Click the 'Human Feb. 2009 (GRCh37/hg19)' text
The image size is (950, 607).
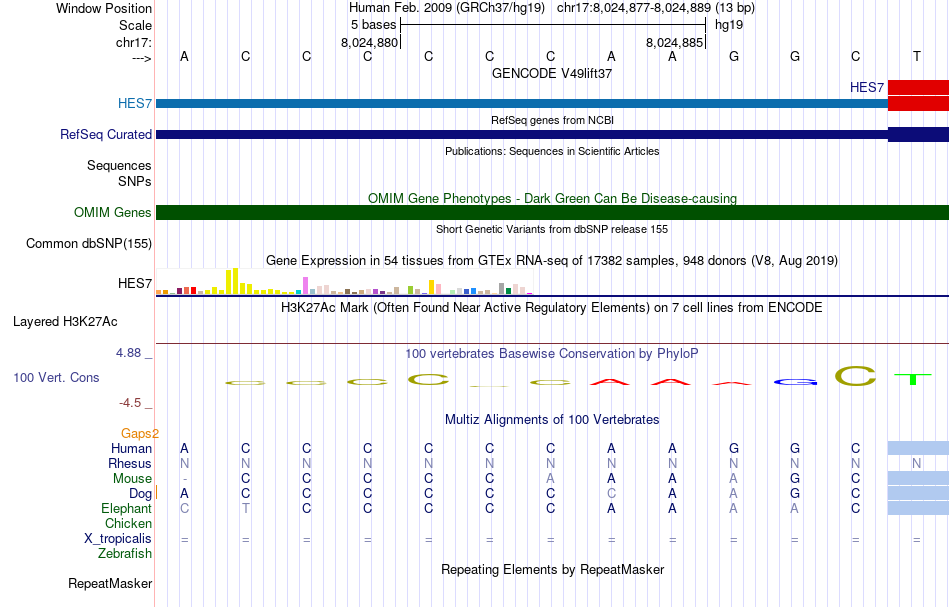tap(447, 8)
